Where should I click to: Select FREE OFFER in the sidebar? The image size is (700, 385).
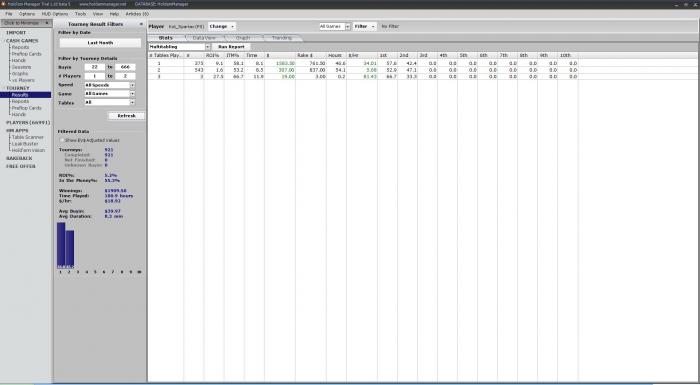click(21, 166)
